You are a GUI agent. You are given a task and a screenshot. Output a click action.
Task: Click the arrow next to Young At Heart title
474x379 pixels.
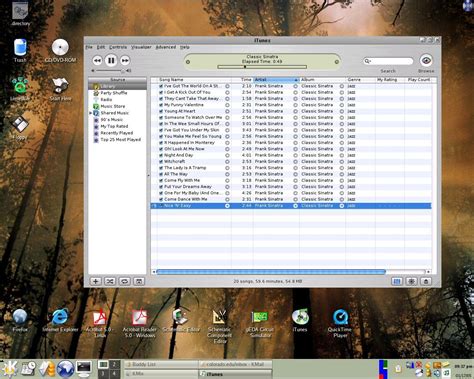click(227, 111)
